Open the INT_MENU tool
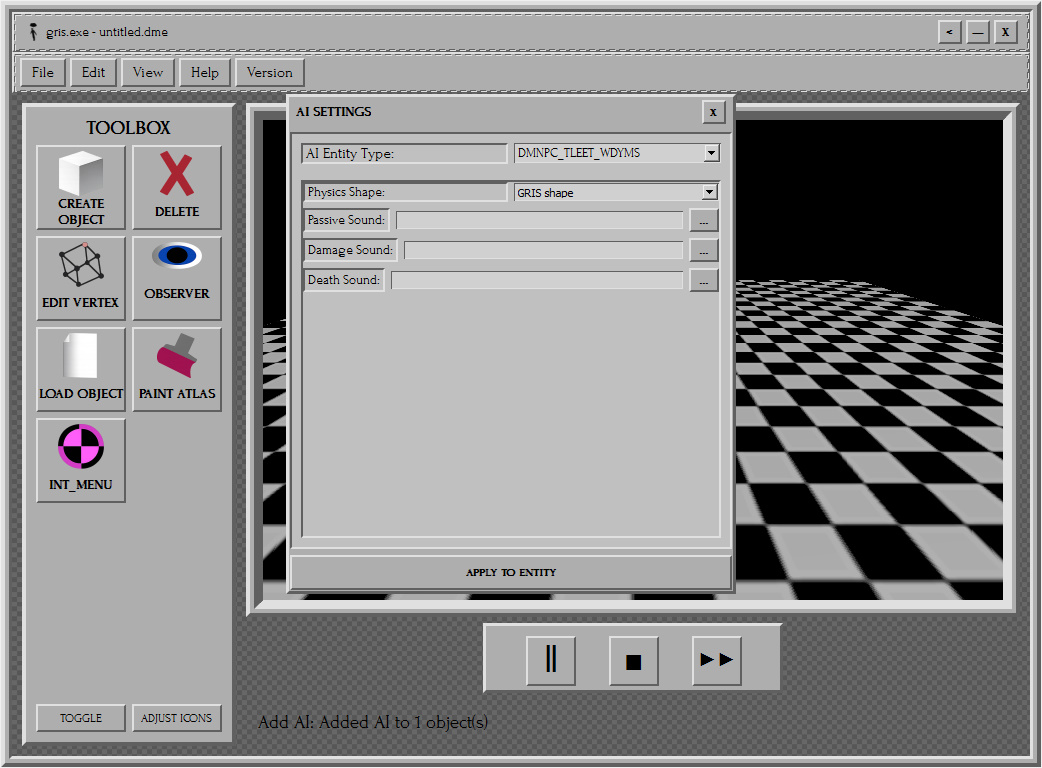1042x768 pixels. 80,460
